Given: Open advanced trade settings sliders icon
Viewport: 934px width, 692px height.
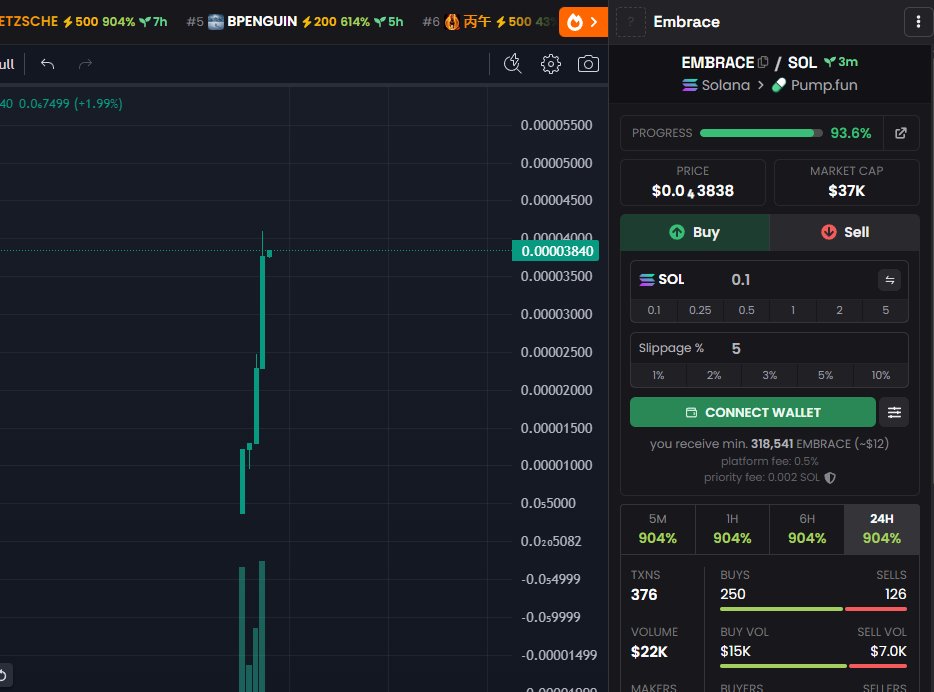Looking at the screenshot, I should (x=894, y=412).
